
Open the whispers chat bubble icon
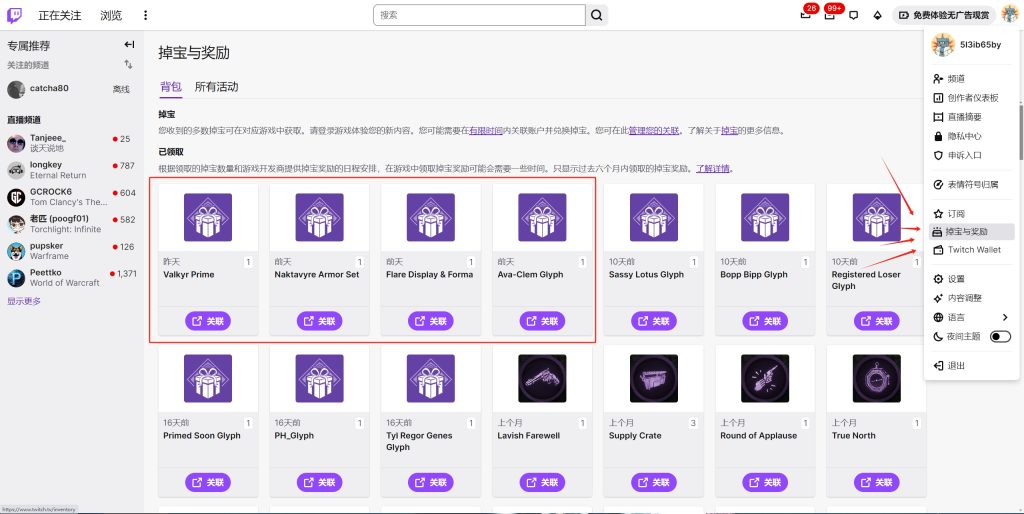coord(853,15)
